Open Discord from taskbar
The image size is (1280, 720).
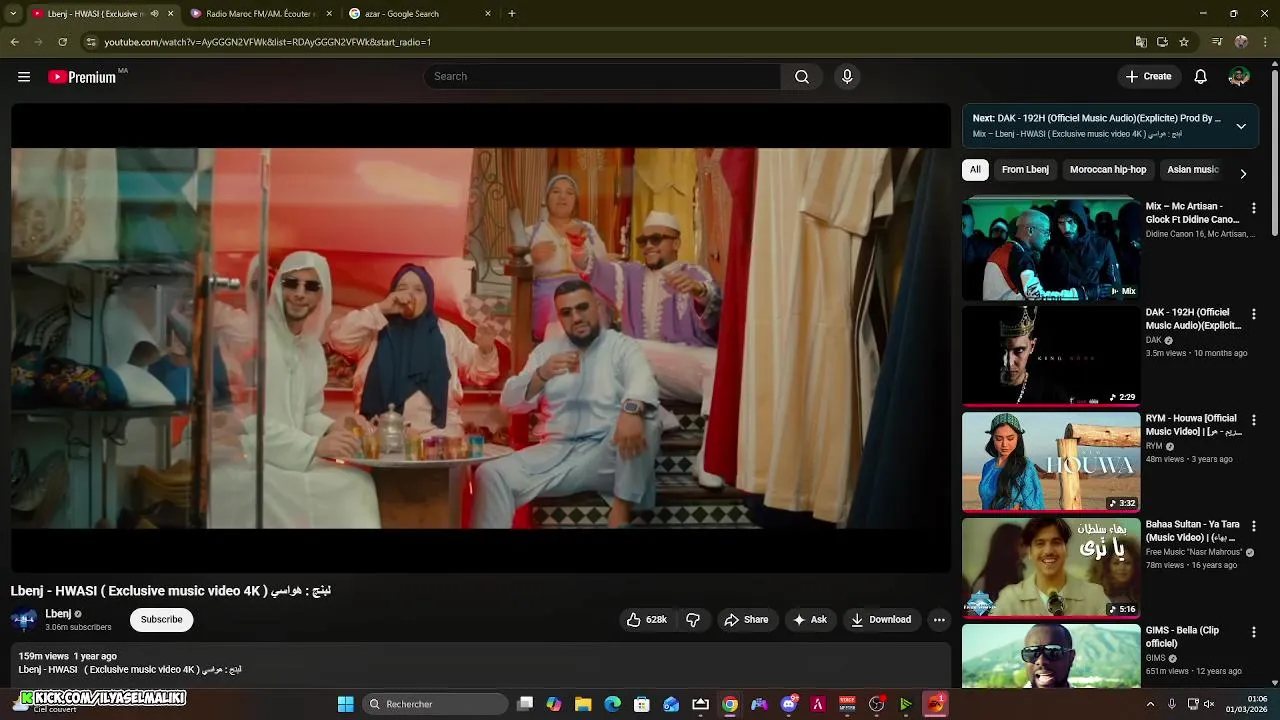pos(789,704)
